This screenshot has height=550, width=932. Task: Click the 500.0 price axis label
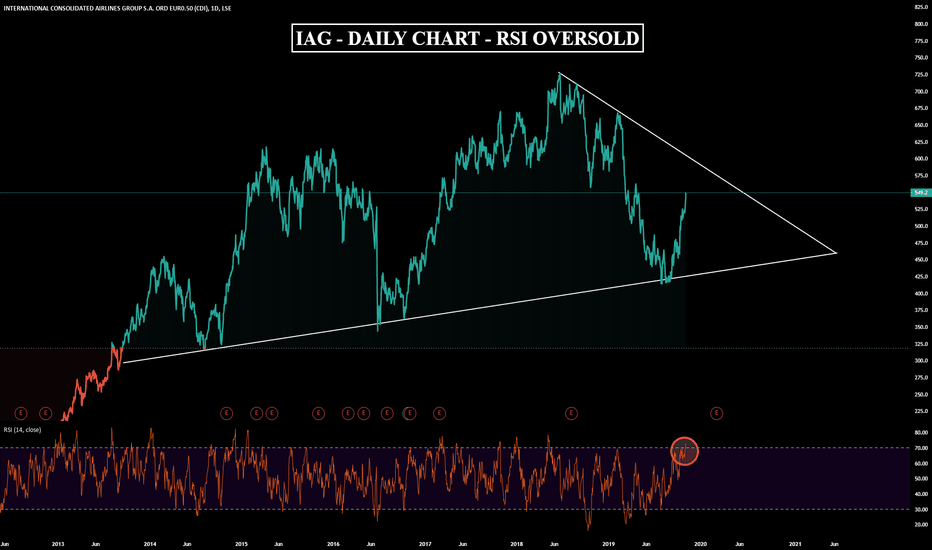point(921,226)
